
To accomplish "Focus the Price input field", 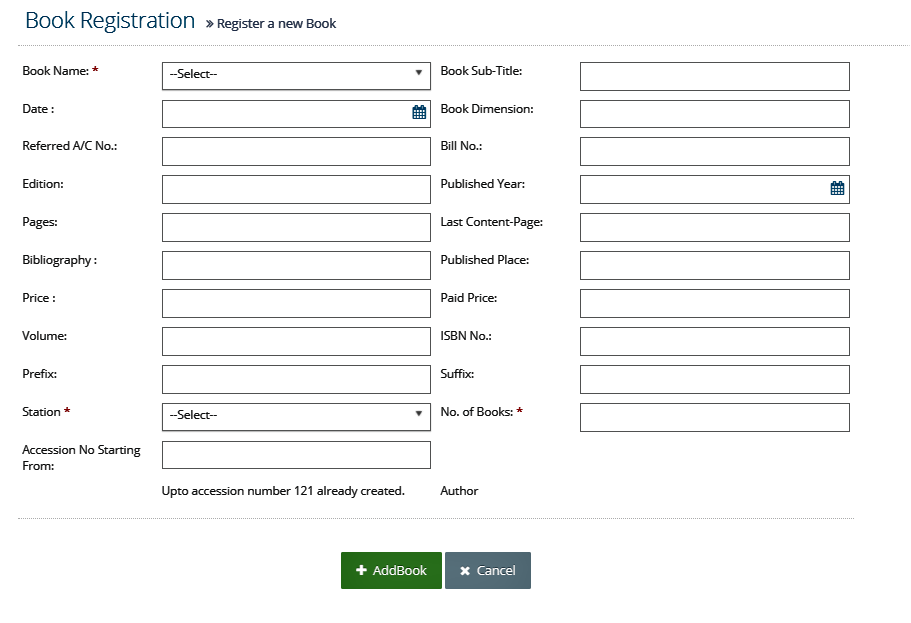I will pyautogui.click(x=296, y=303).
